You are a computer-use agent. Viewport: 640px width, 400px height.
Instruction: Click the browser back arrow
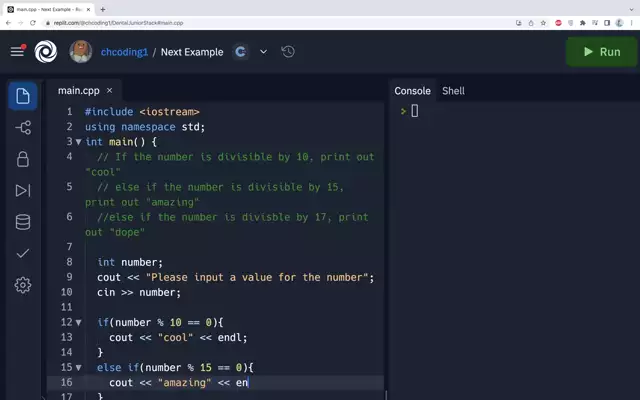[x=8, y=23]
